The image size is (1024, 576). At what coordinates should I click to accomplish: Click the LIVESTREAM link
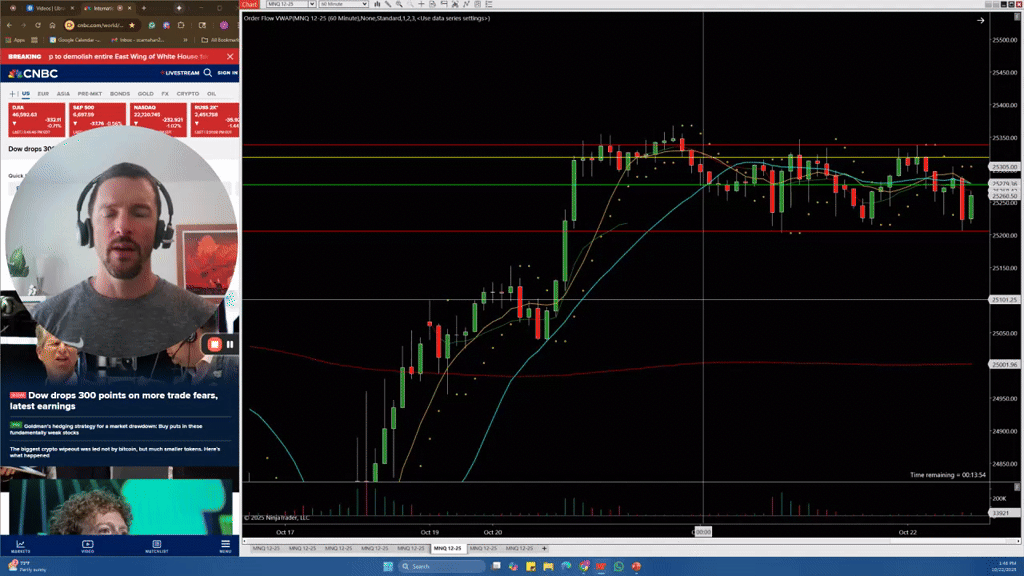click(x=180, y=72)
